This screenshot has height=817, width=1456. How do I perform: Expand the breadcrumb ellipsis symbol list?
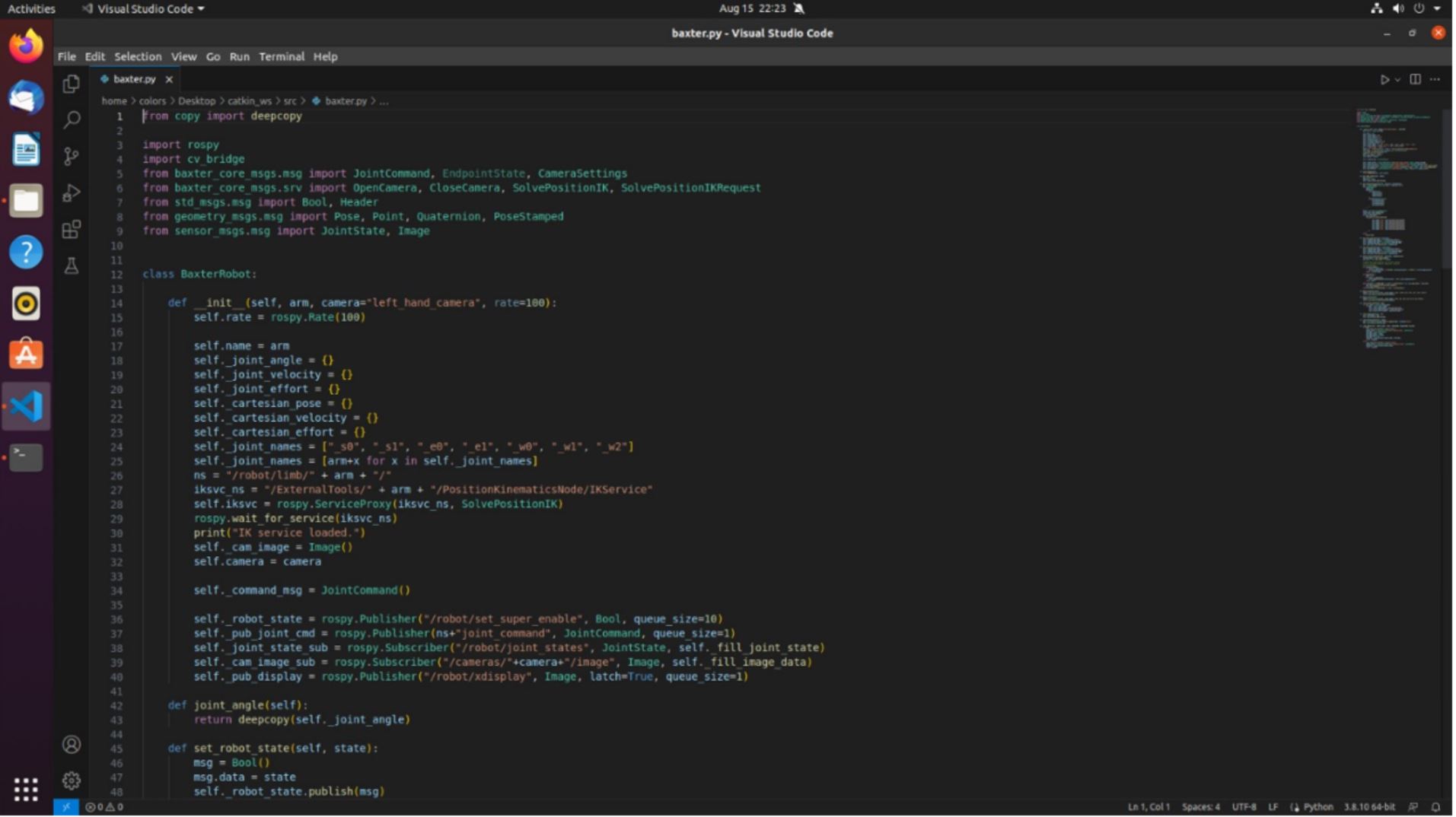coord(384,101)
